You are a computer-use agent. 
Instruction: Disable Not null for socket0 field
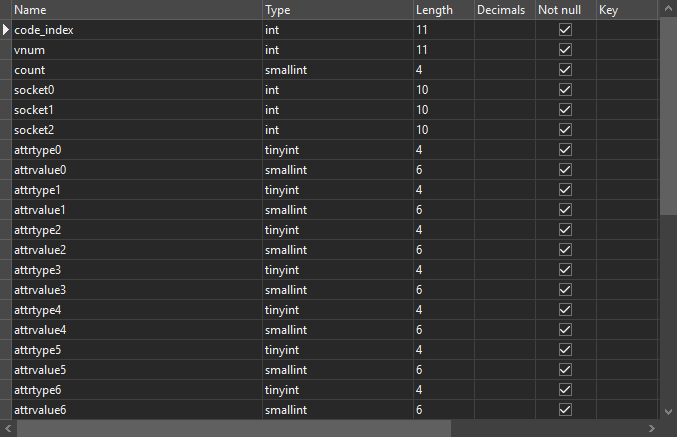click(565, 90)
